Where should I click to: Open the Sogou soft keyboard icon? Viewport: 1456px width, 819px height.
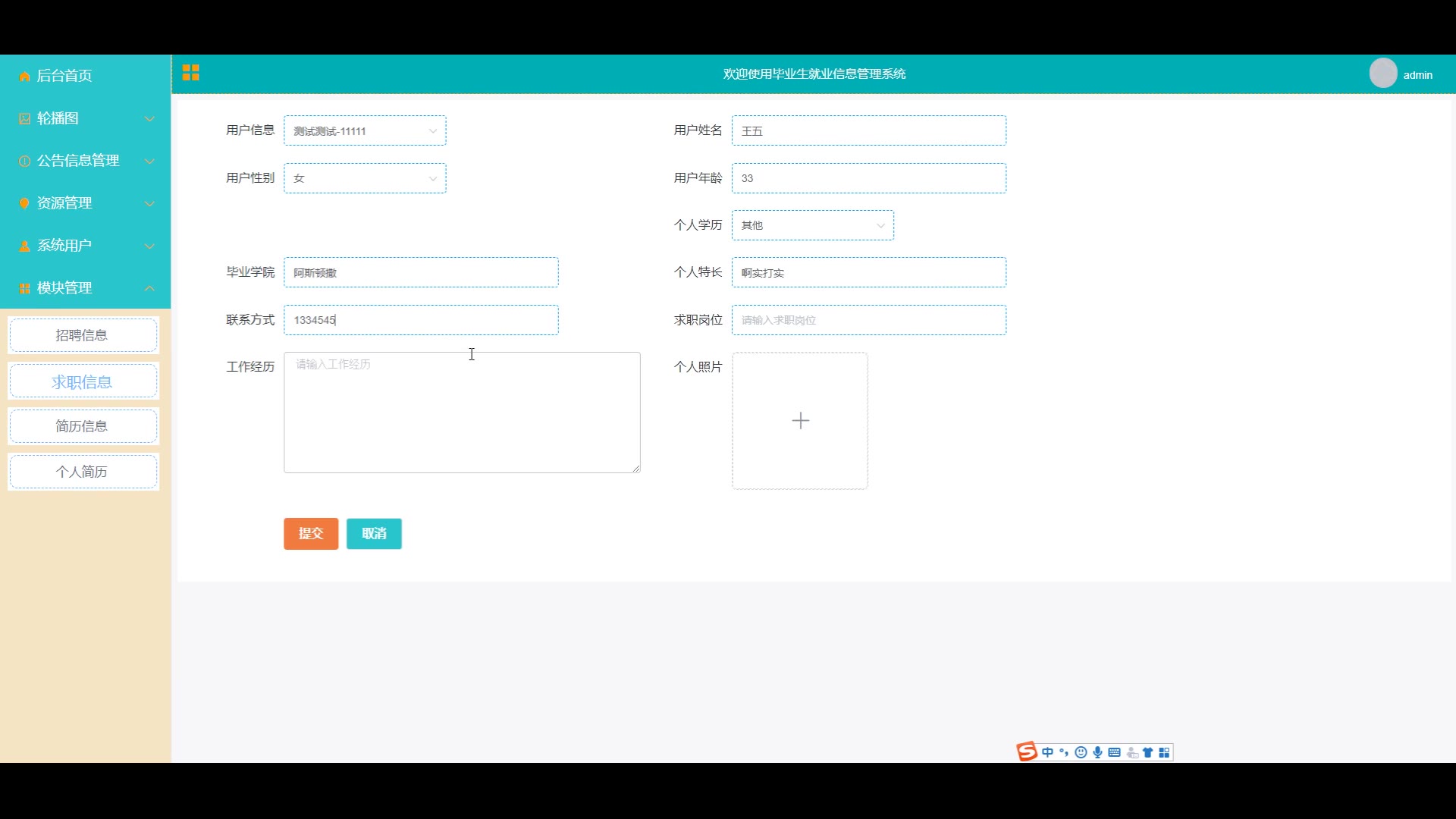pos(1114,752)
